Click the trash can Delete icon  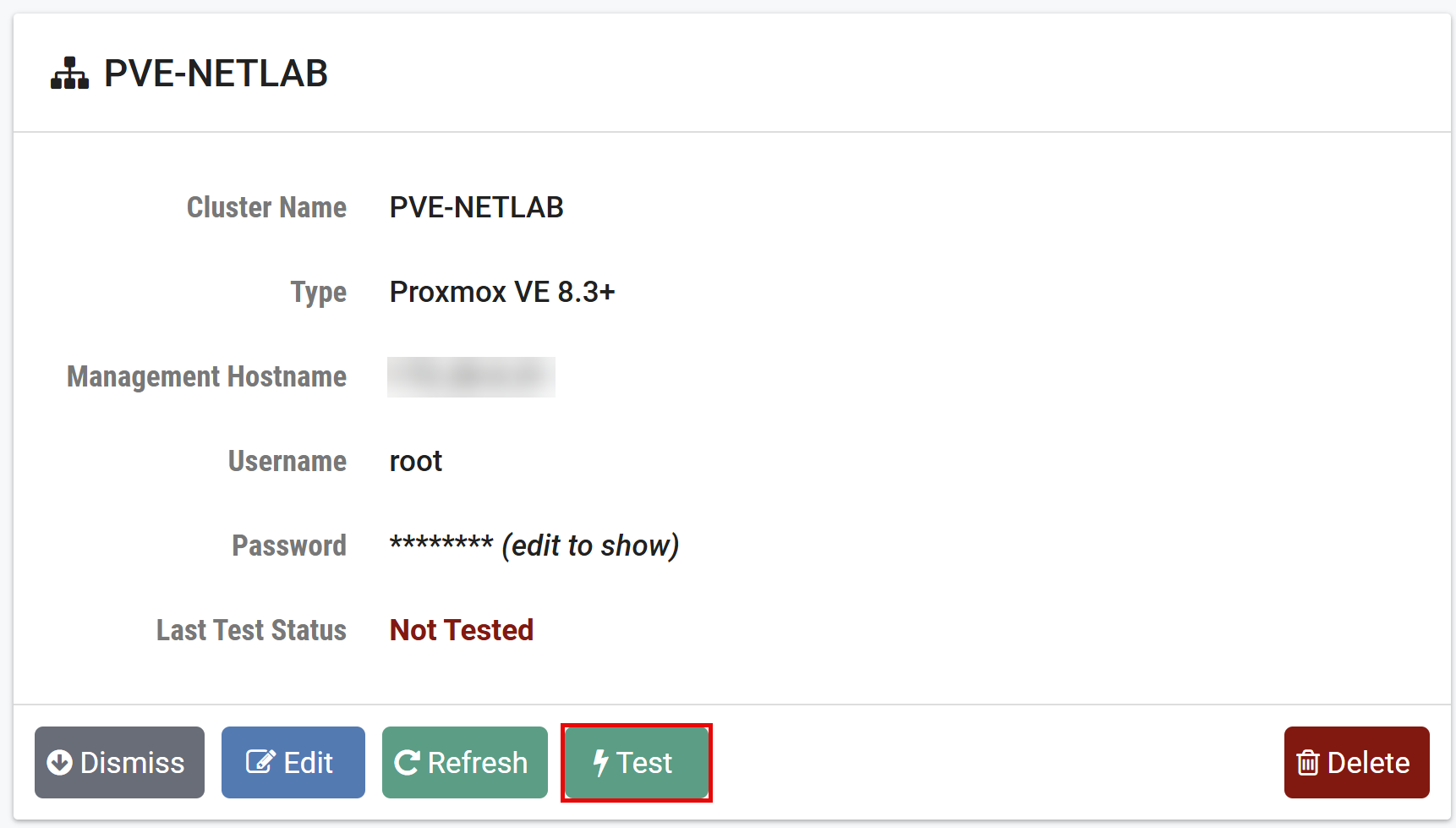pos(1307,763)
